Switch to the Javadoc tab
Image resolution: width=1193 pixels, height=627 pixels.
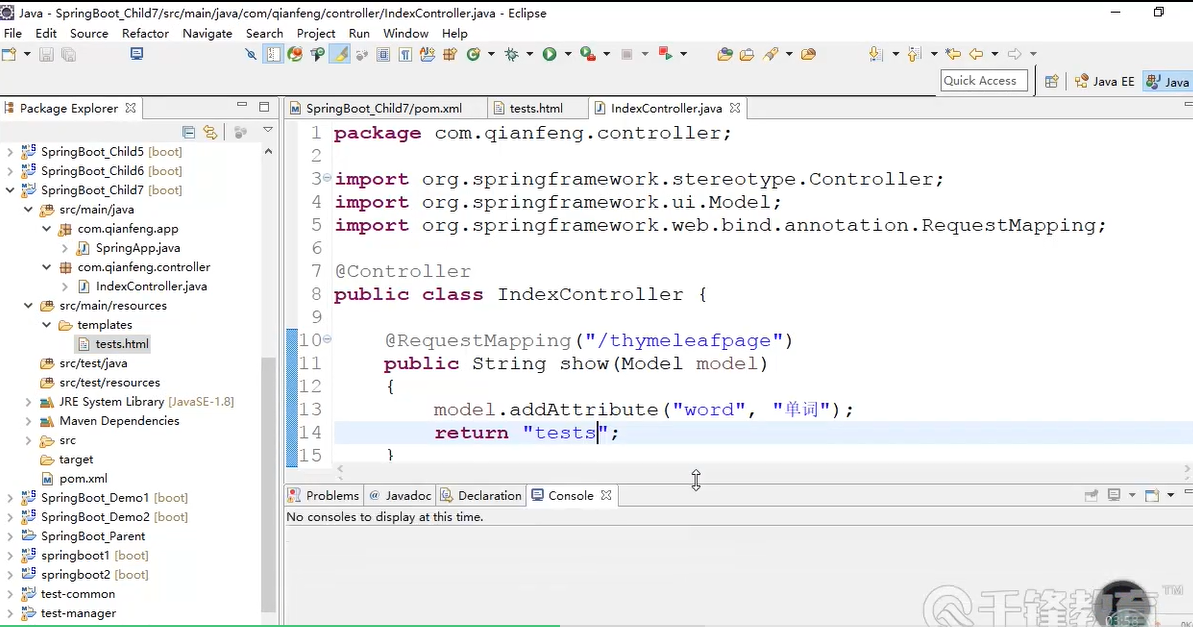click(x=401, y=495)
